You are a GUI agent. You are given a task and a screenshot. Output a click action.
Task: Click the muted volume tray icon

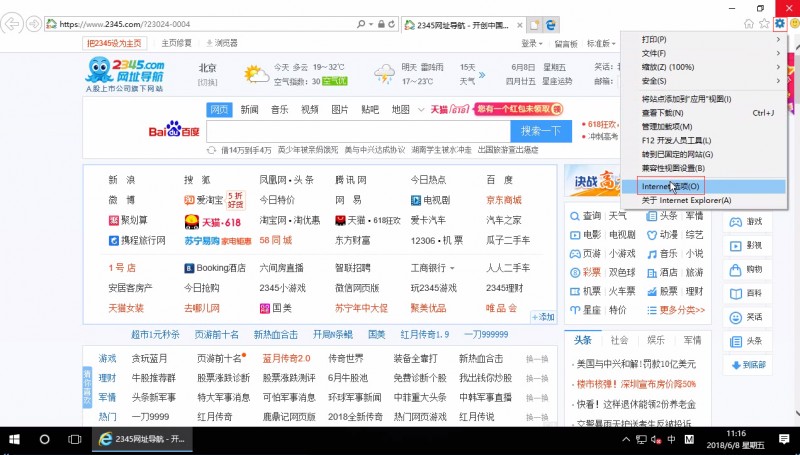pyautogui.click(x=656, y=439)
